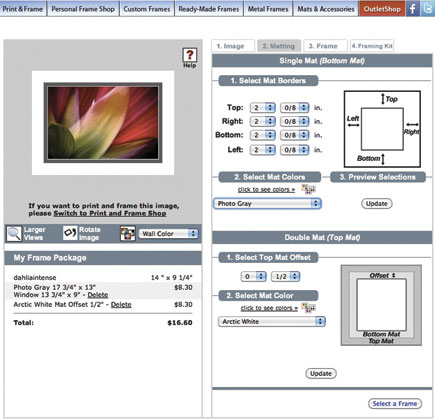The height and width of the screenshot is (419, 435).
Task: Click Update button under Preview Selections
Action: (x=377, y=204)
